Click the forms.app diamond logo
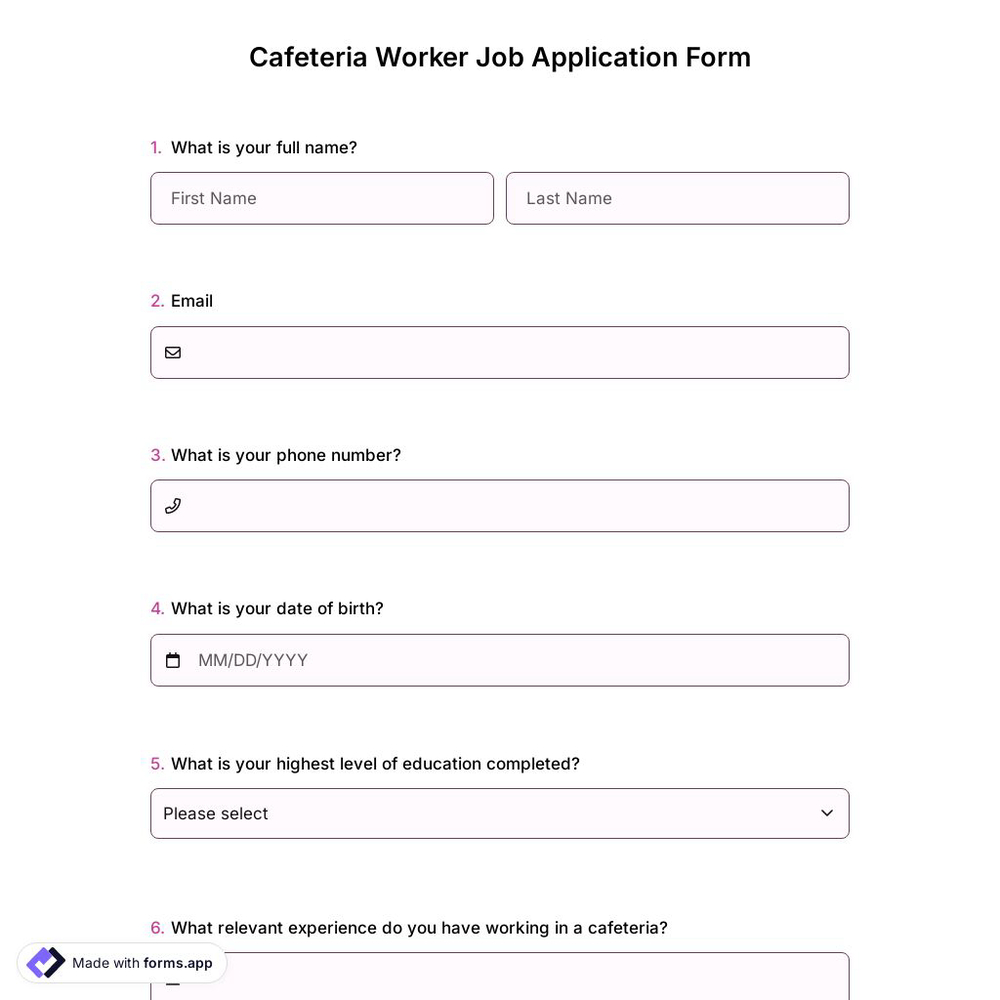 [45, 962]
